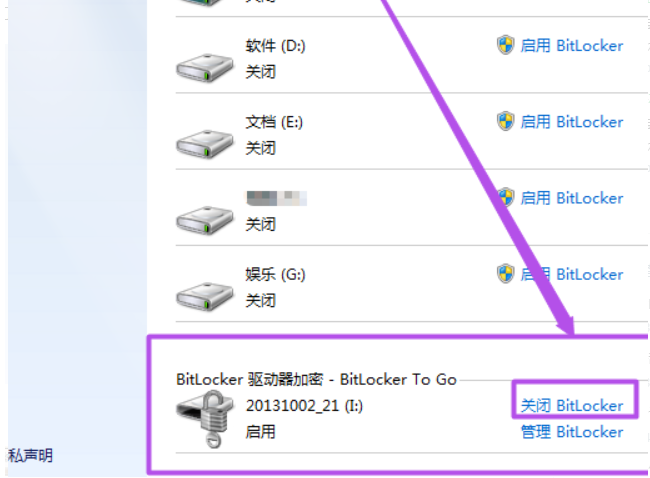Click the shield icon for drive D:
This screenshot has width=650, height=478.
(x=505, y=45)
